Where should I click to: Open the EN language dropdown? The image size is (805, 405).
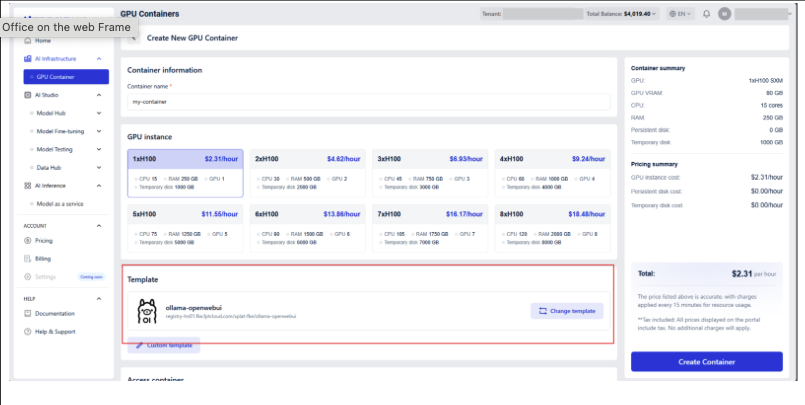(x=681, y=14)
